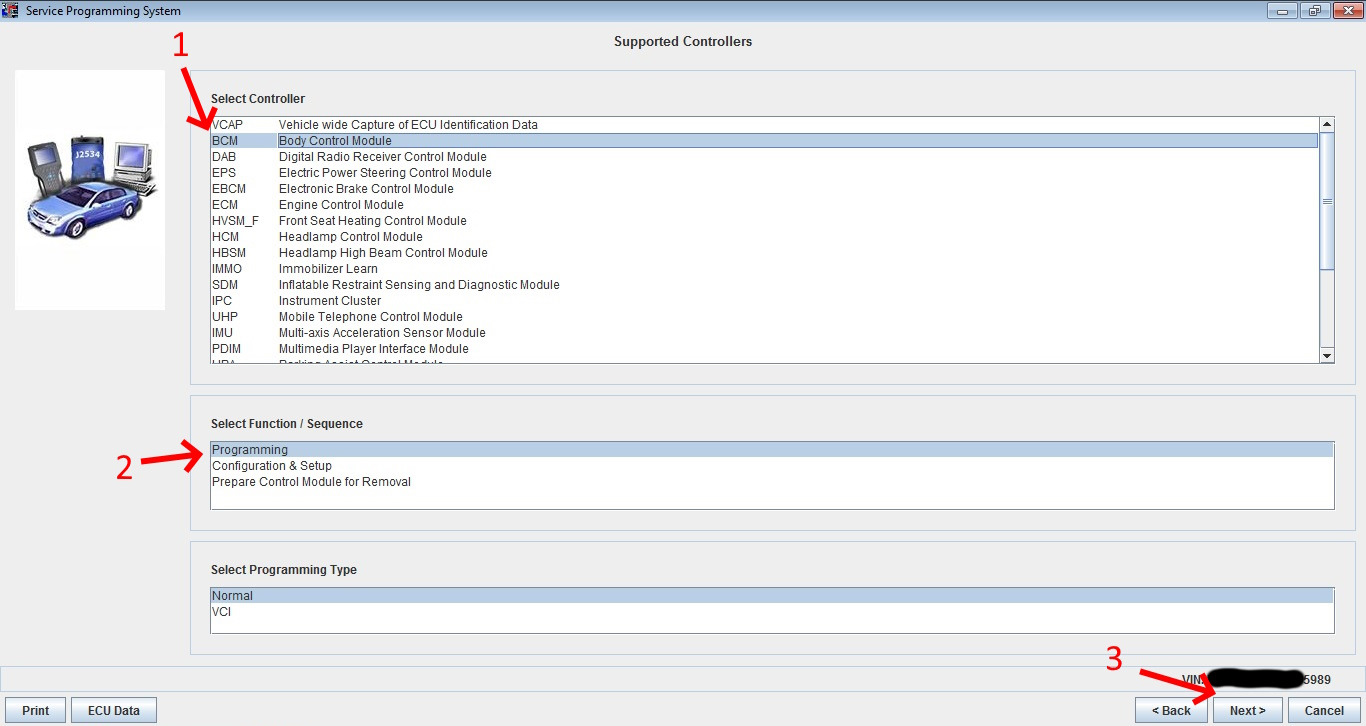Select the Programming function
The height and width of the screenshot is (726, 1366).
coord(772,450)
